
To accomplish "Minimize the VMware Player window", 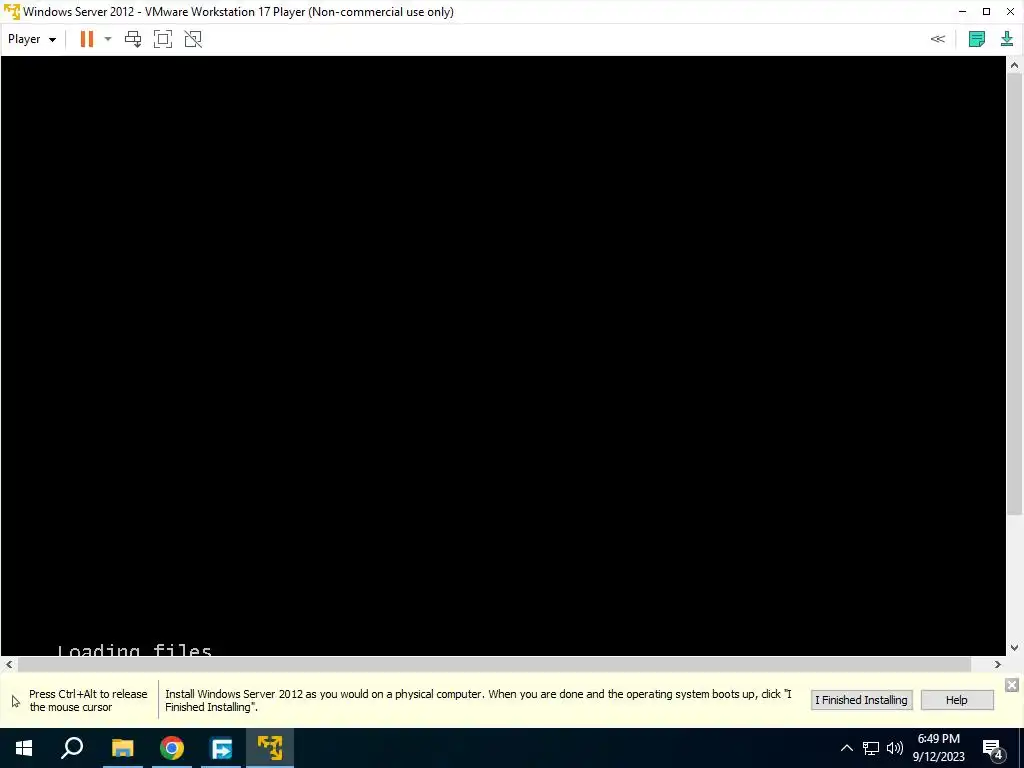I will click(x=962, y=12).
